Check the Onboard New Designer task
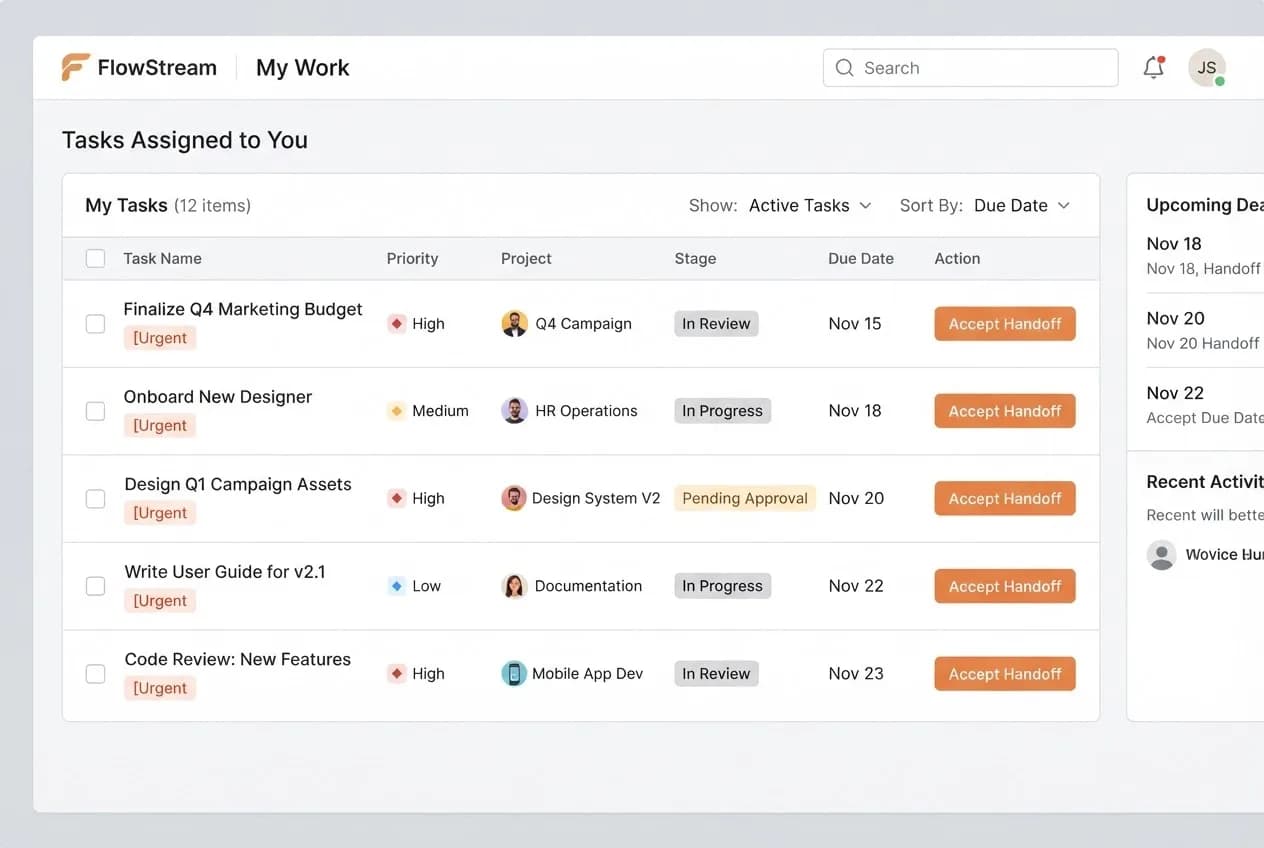1264x848 pixels. coord(95,411)
